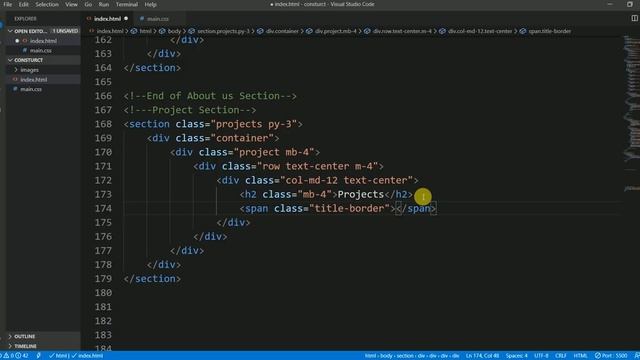Click the div.container breadcrumb
The height and width of the screenshot is (360, 640).
(x=282, y=31)
